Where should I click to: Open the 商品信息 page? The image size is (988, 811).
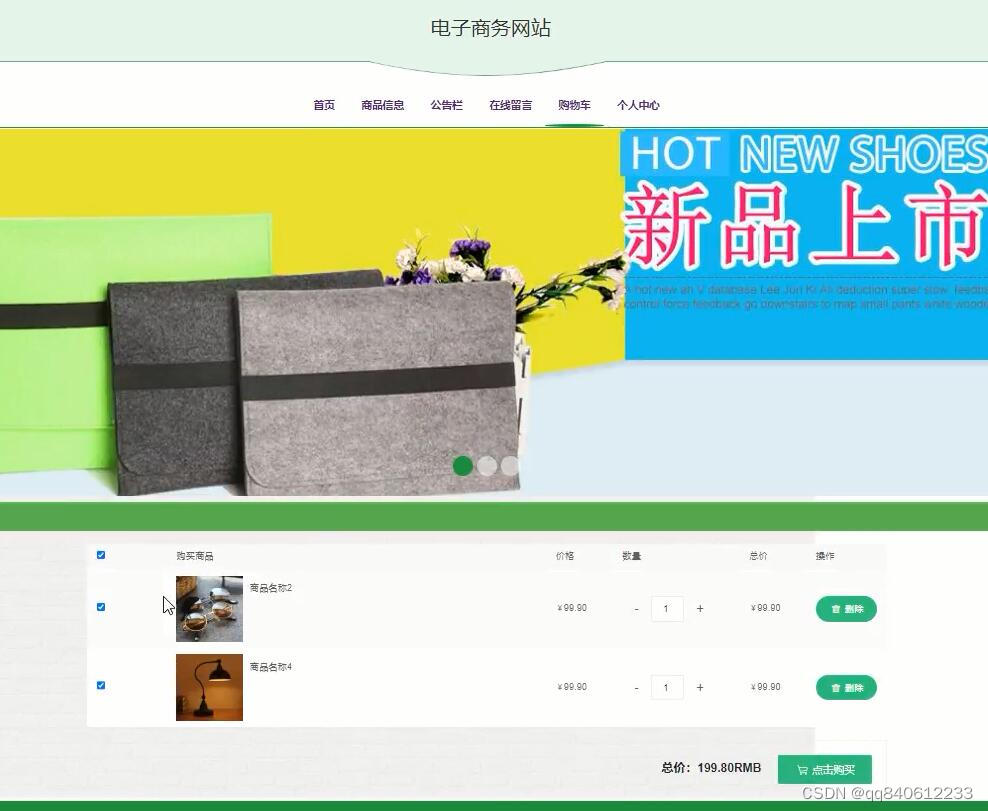(x=384, y=104)
